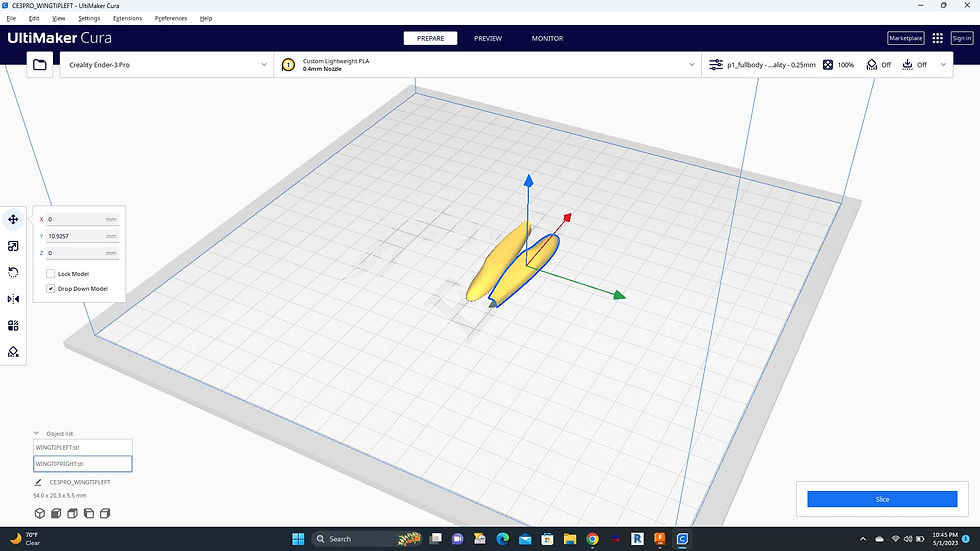980x551 pixels.
Task: Expand the print settings panel chevron
Action: (943, 64)
